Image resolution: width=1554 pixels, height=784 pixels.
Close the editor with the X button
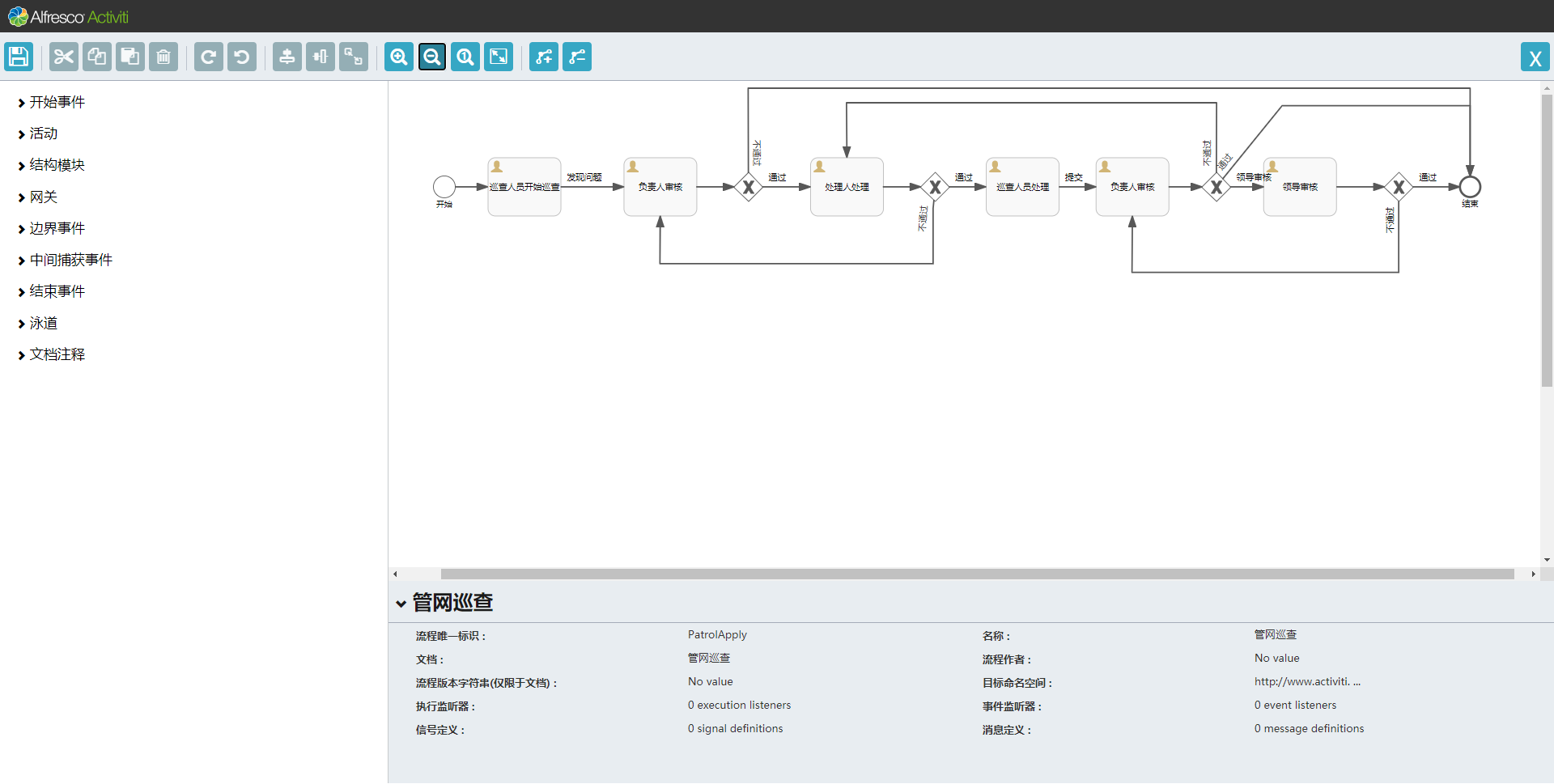tap(1535, 57)
